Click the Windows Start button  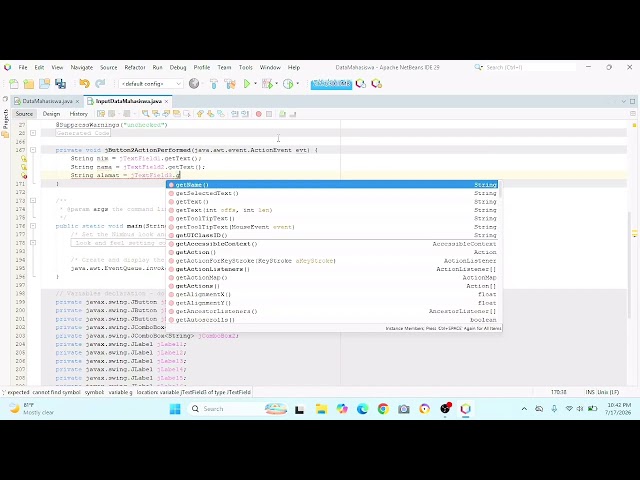click(x=175, y=409)
